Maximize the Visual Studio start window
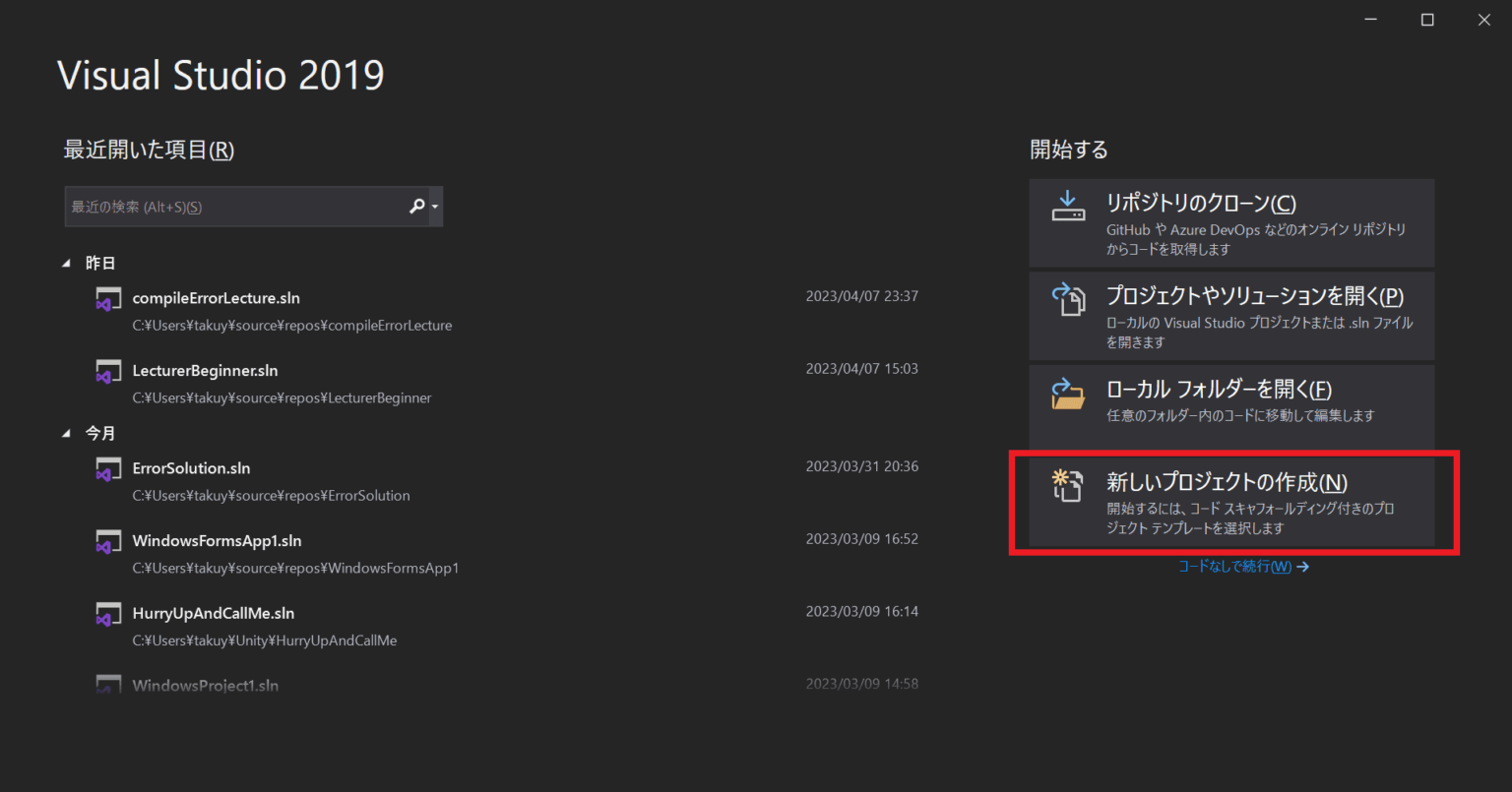This screenshot has height=792, width=1512. coord(1427,20)
